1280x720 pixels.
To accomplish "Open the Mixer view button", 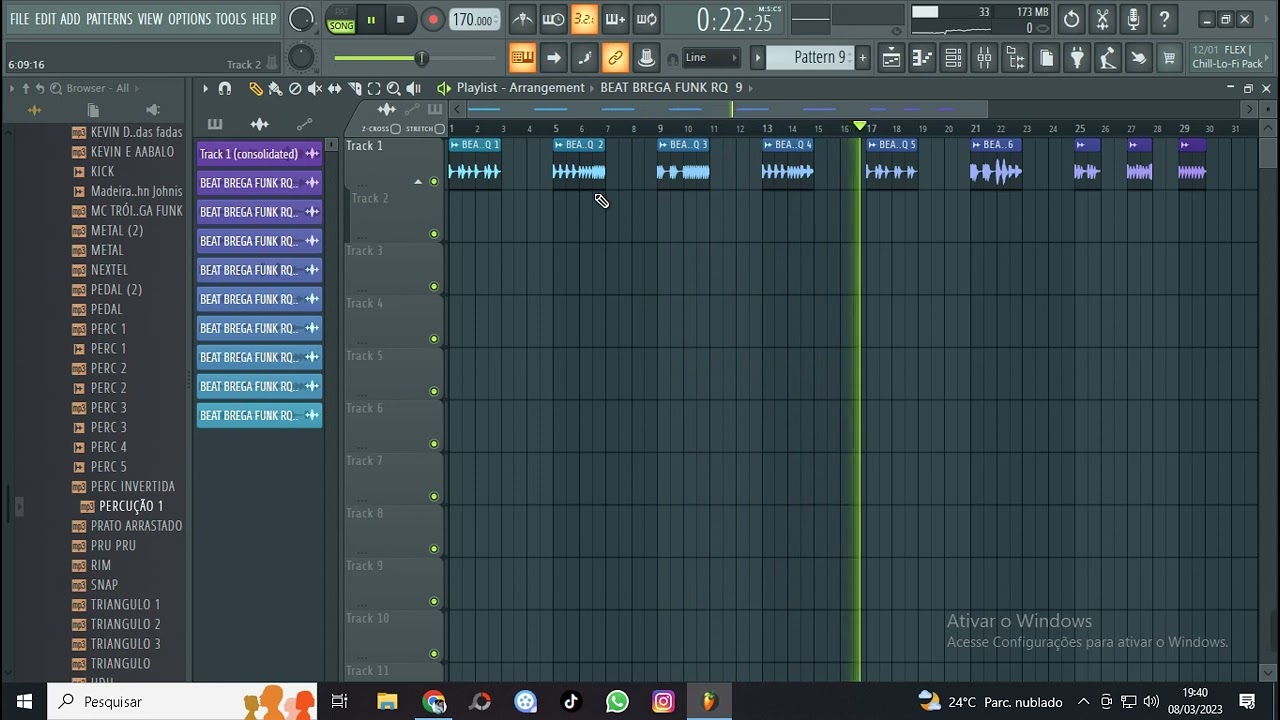I will (984, 58).
